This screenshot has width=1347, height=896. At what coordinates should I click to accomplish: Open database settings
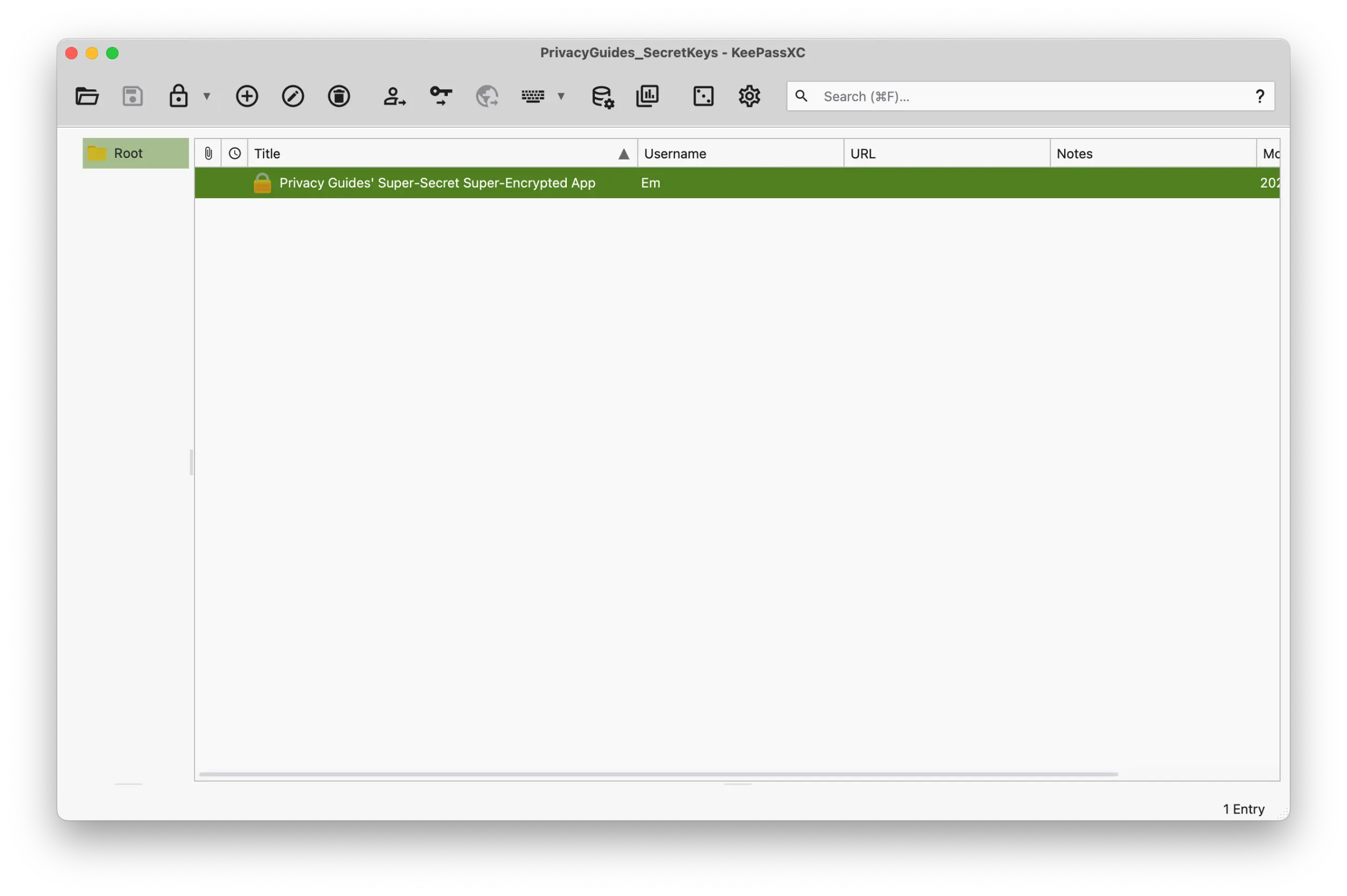pos(603,96)
